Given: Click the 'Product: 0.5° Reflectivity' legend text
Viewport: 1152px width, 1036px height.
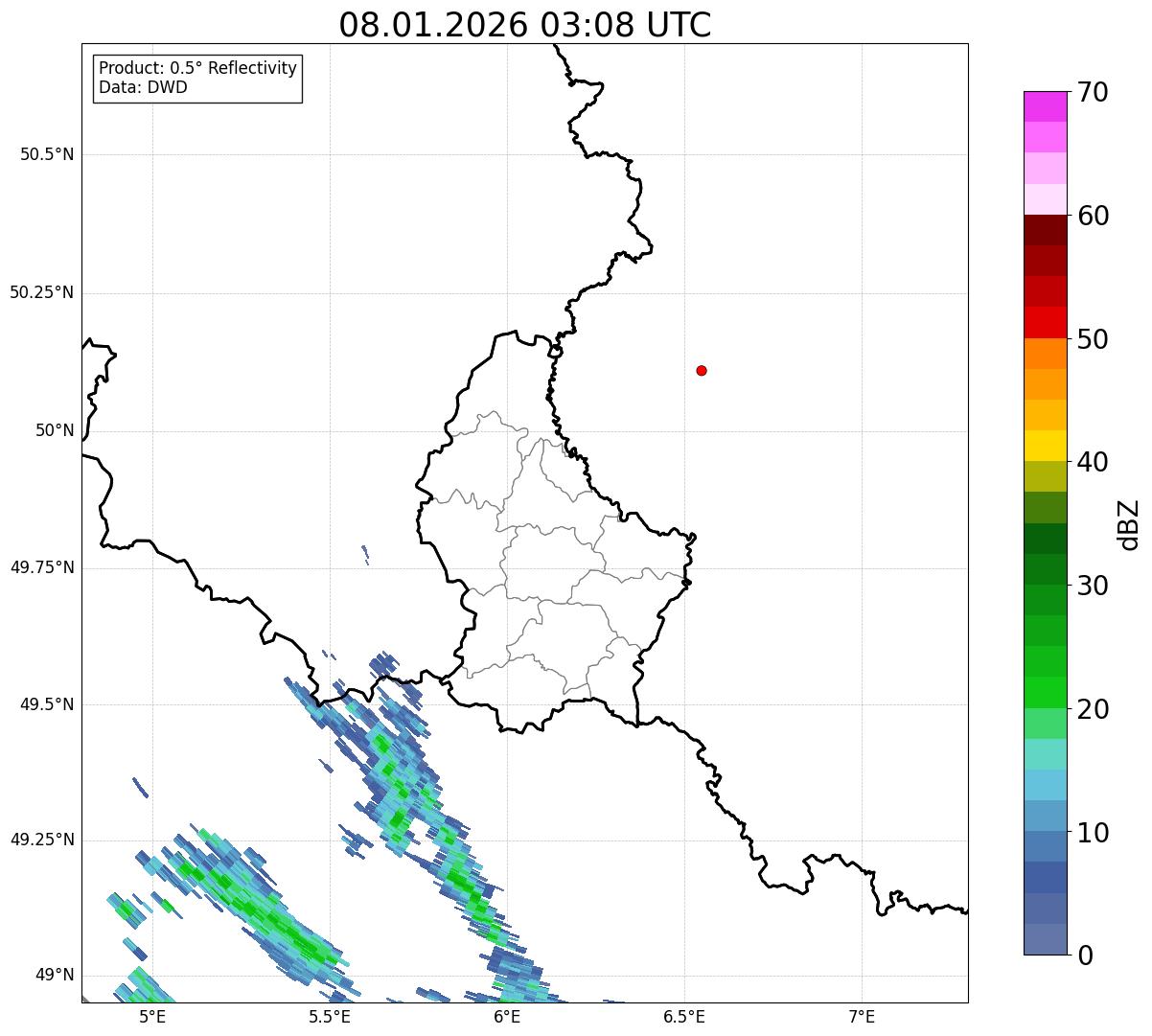Looking at the screenshot, I should [198, 69].
